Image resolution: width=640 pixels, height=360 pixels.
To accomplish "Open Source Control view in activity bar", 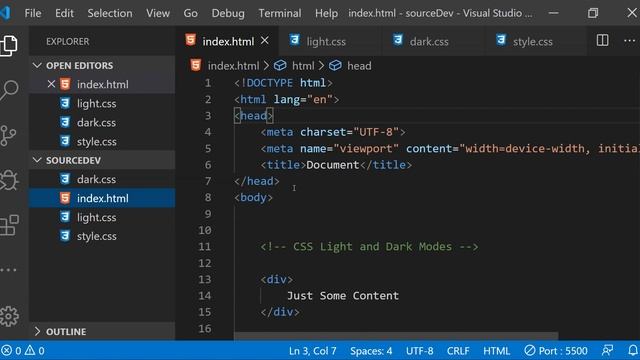I will pos(8,136).
